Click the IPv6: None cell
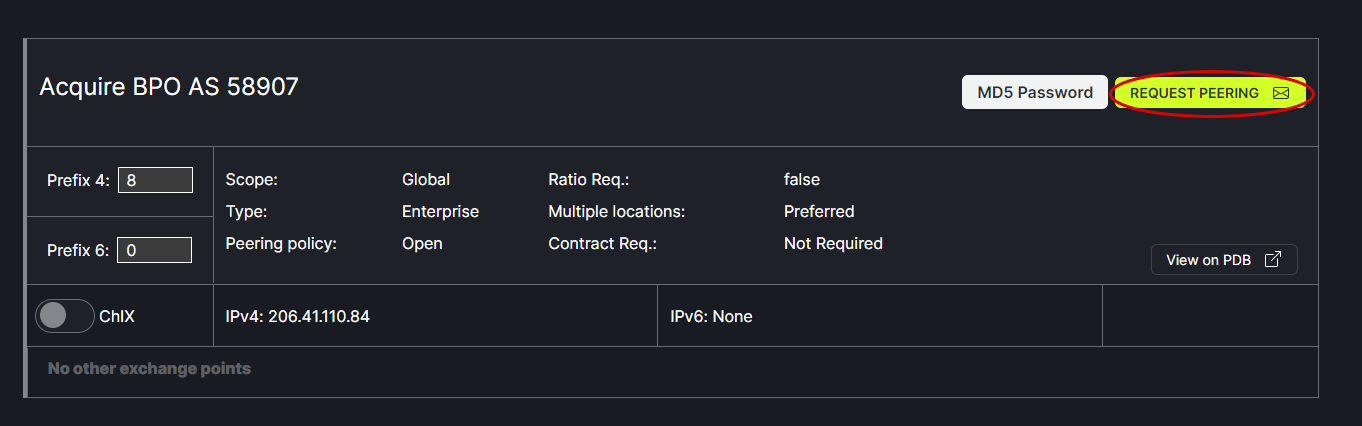The height and width of the screenshot is (426, 1362). tap(711, 316)
